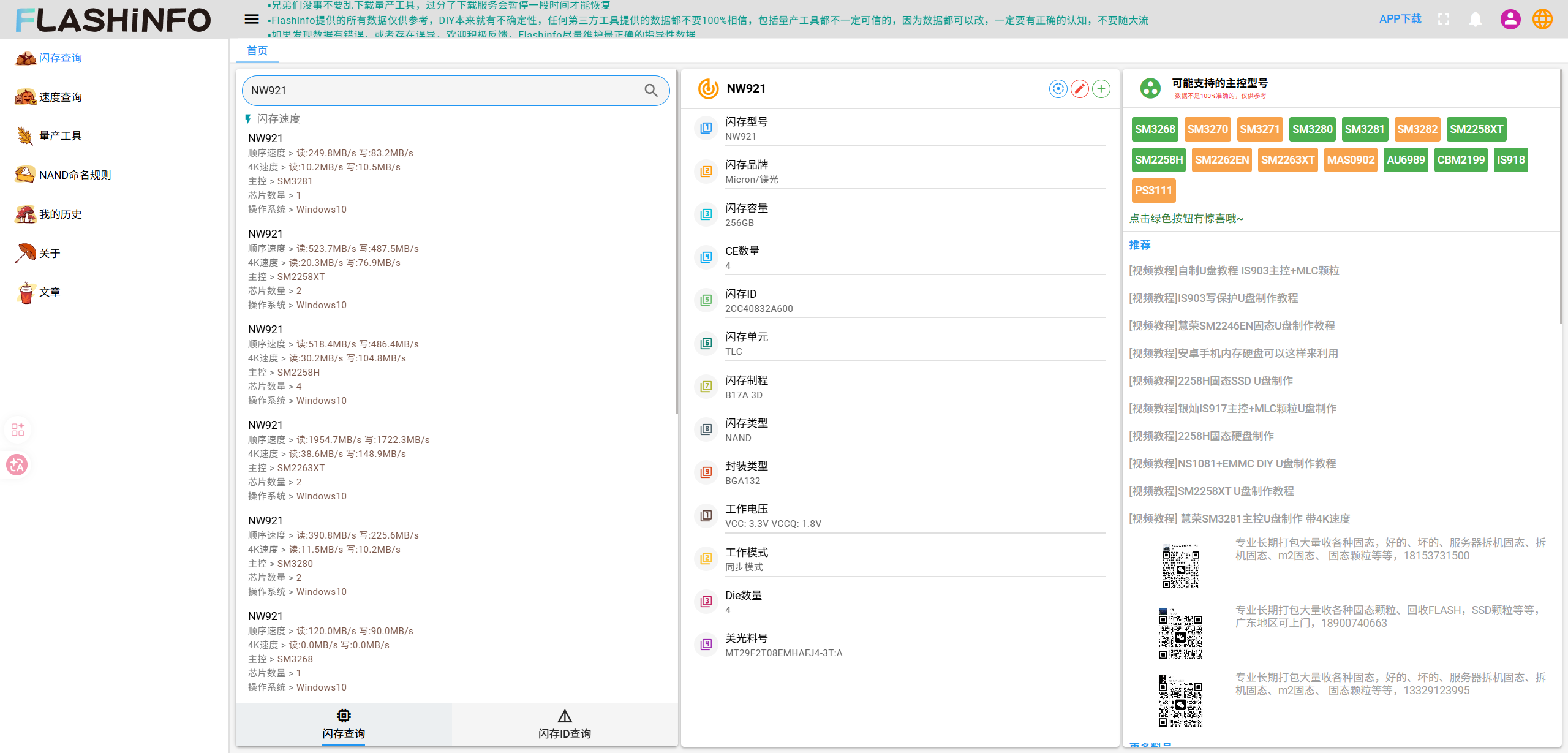
Task: Switch to 闪存ID查询 tab
Action: tap(564, 724)
